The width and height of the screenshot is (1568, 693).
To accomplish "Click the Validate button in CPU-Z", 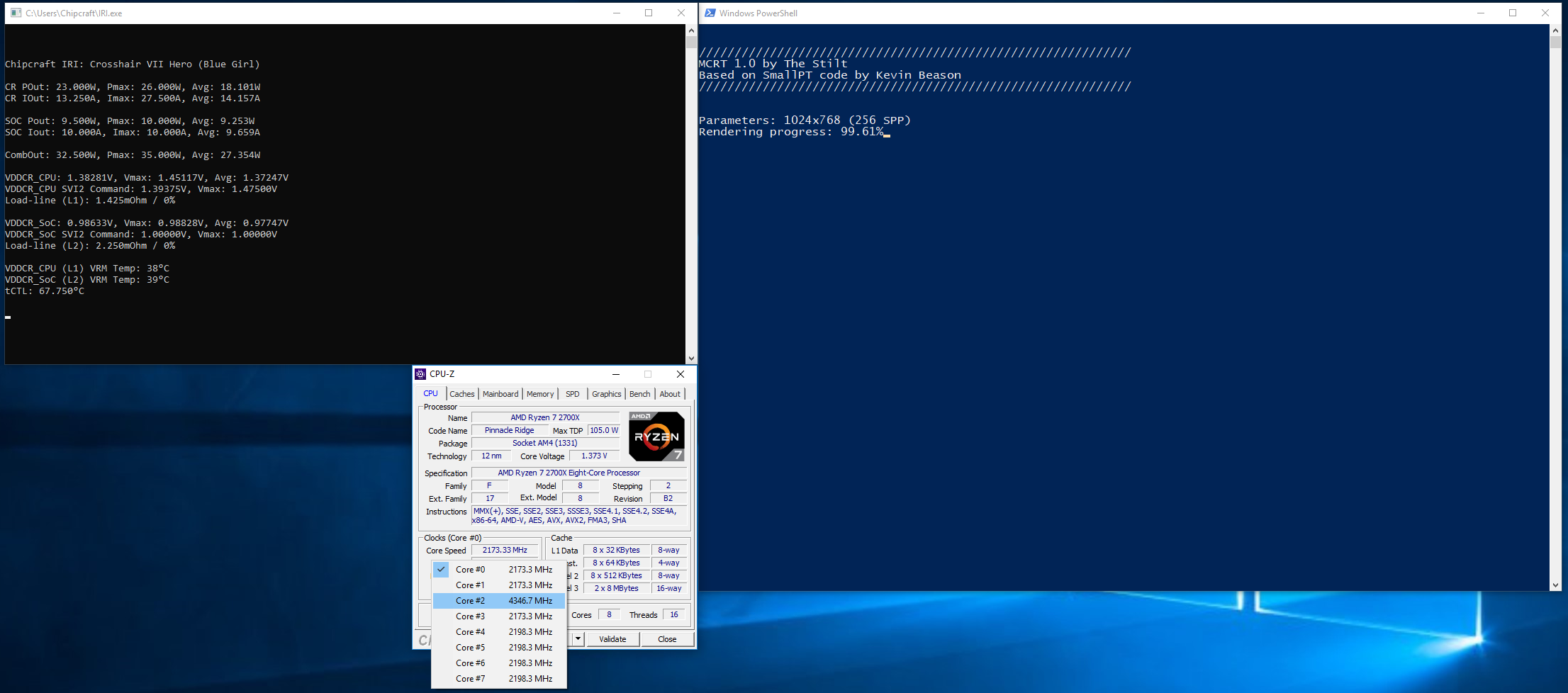I will coord(612,639).
